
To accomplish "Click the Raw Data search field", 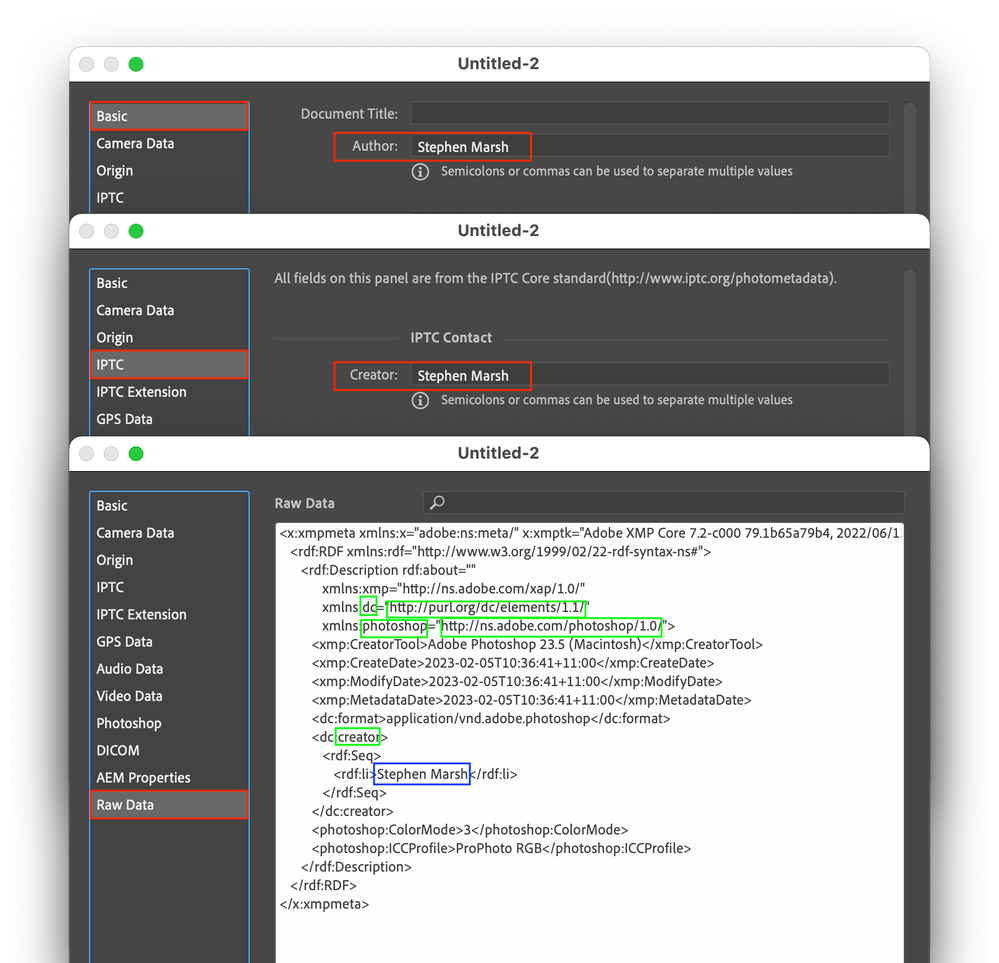I will click(x=663, y=503).
